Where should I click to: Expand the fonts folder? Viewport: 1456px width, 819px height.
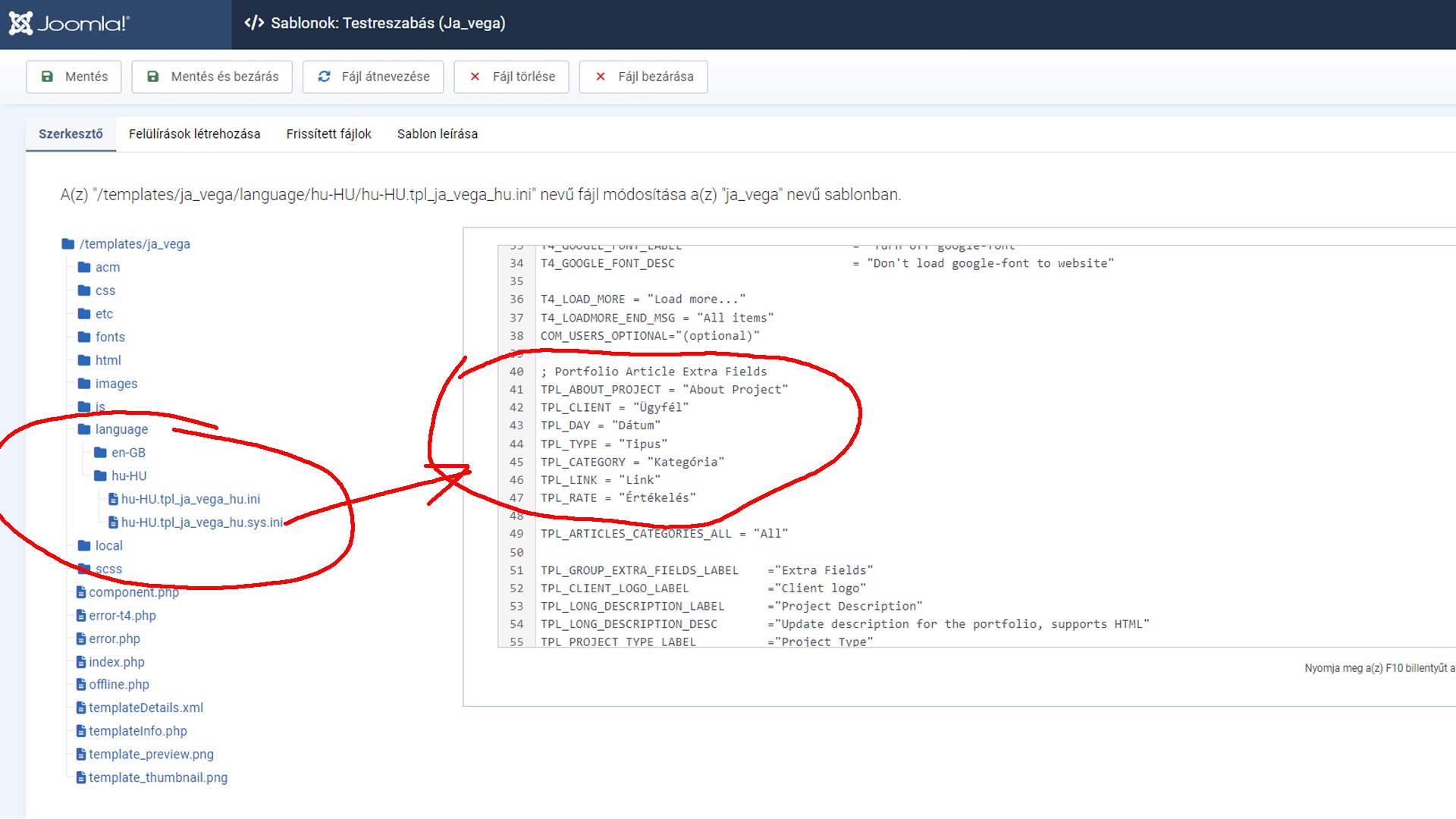point(109,337)
